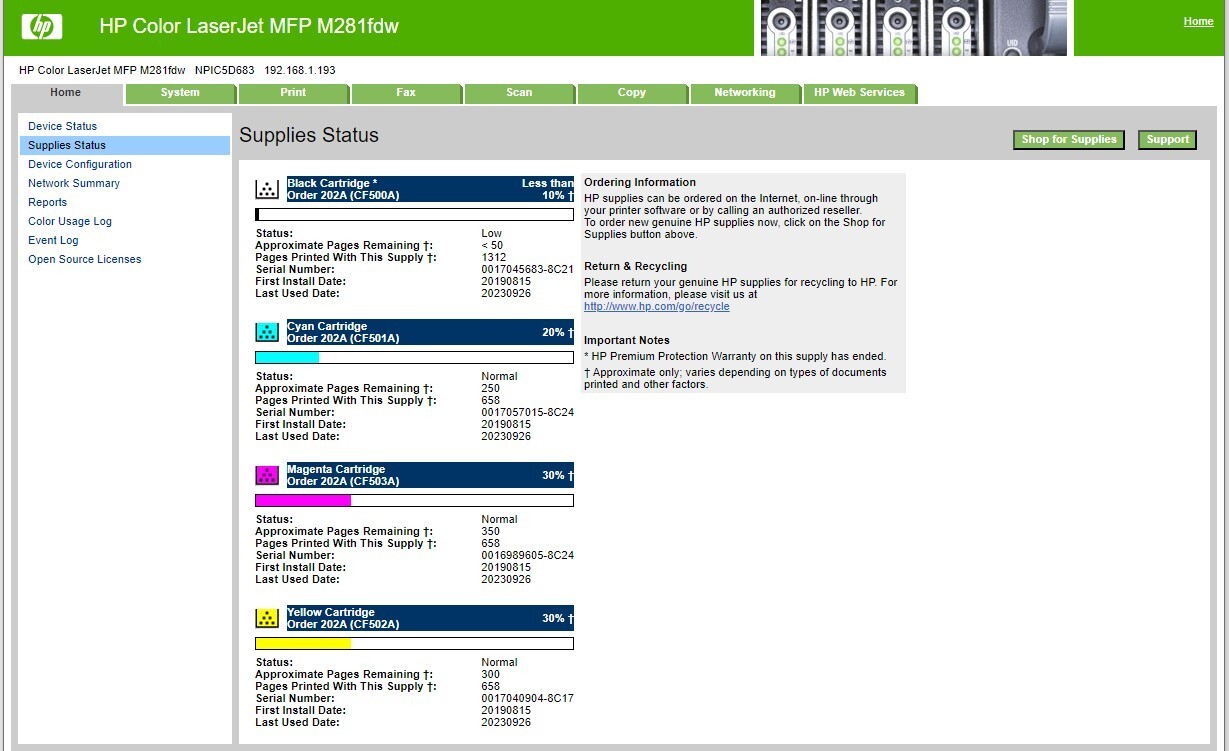Click the cyan cartridge toner icon
This screenshot has height=751, width=1229.
[x=267, y=332]
